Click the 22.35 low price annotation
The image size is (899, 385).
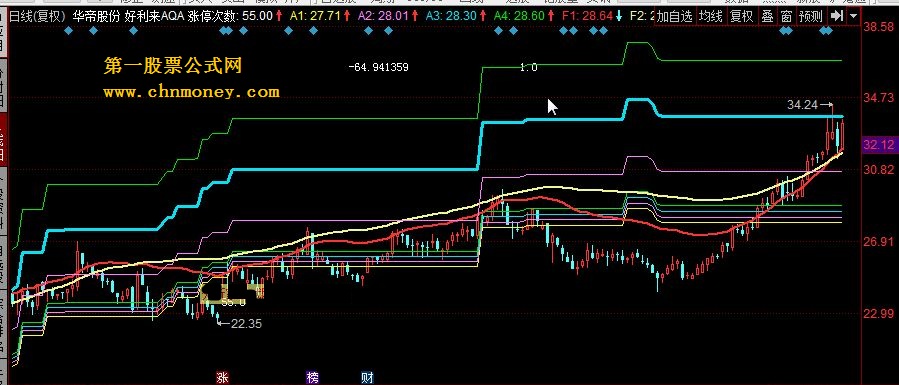tap(246, 324)
